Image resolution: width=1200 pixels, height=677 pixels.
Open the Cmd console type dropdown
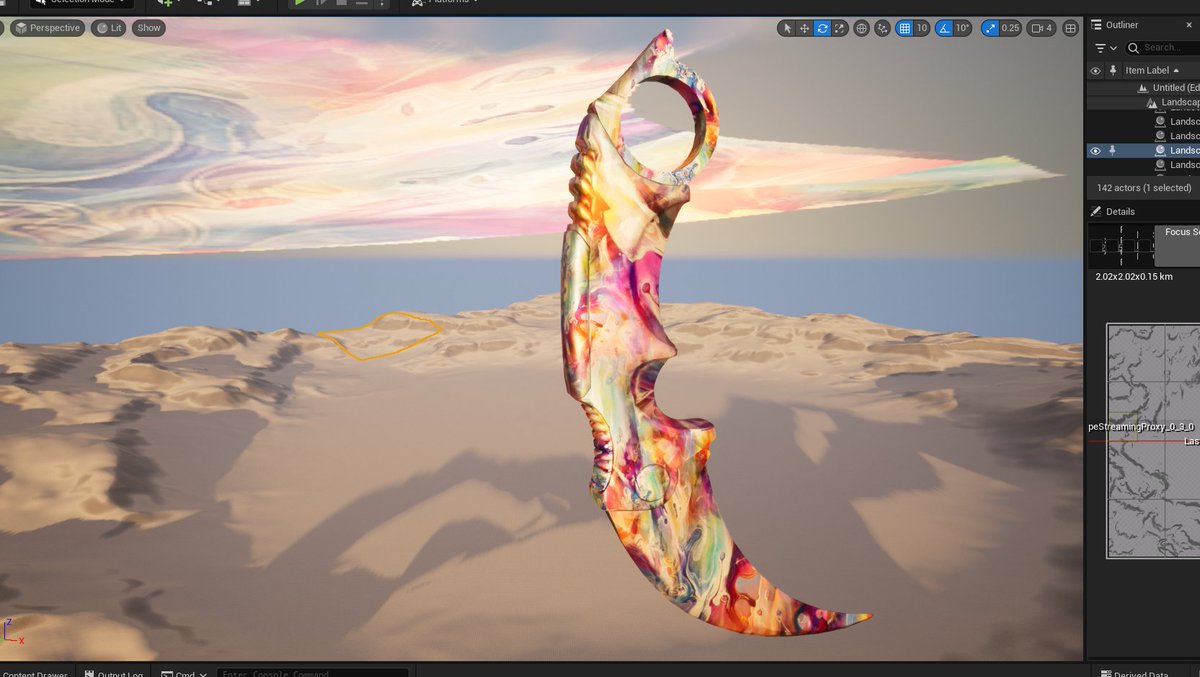[x=182, y=672]
